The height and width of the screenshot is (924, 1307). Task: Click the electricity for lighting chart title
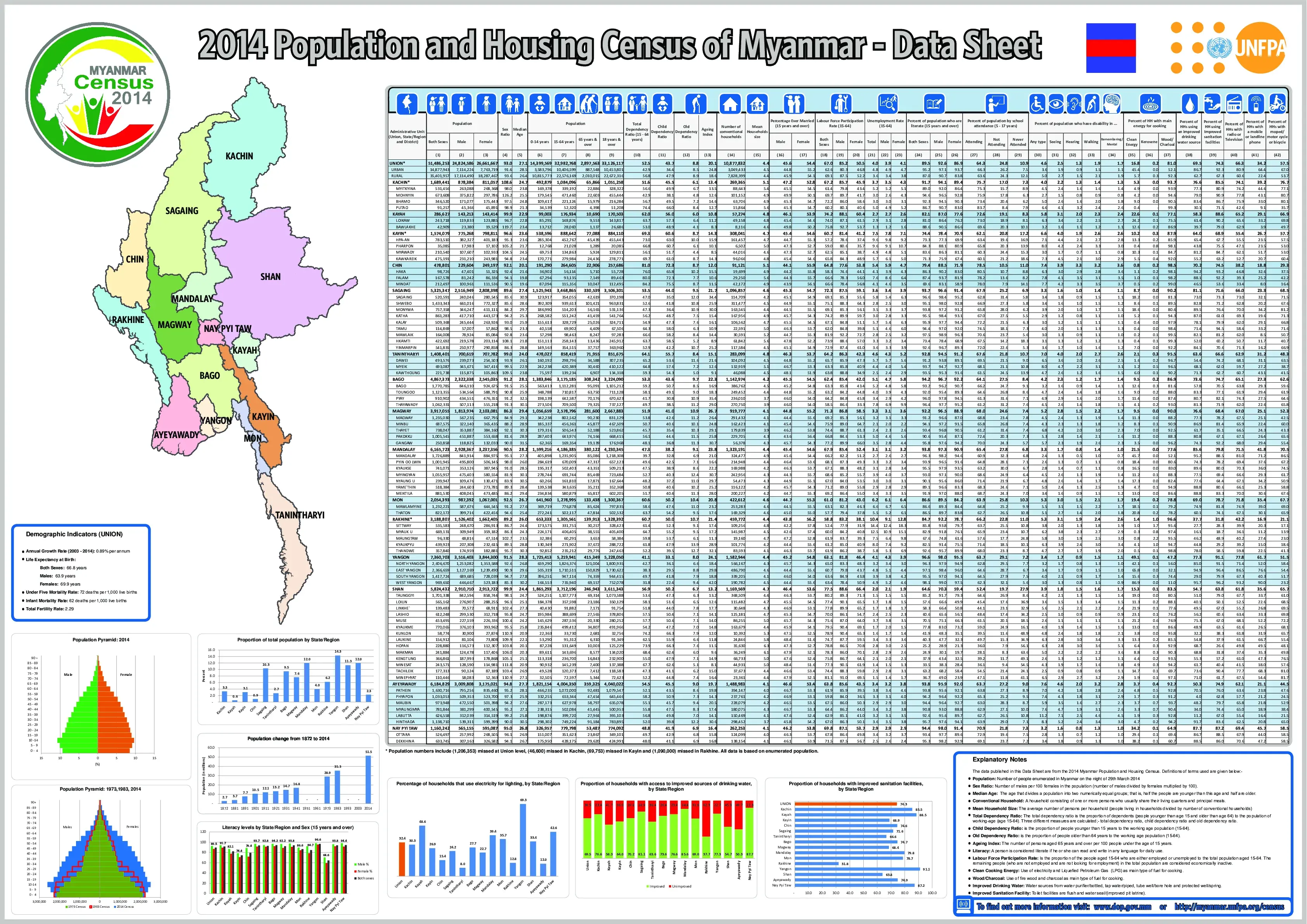478,784
